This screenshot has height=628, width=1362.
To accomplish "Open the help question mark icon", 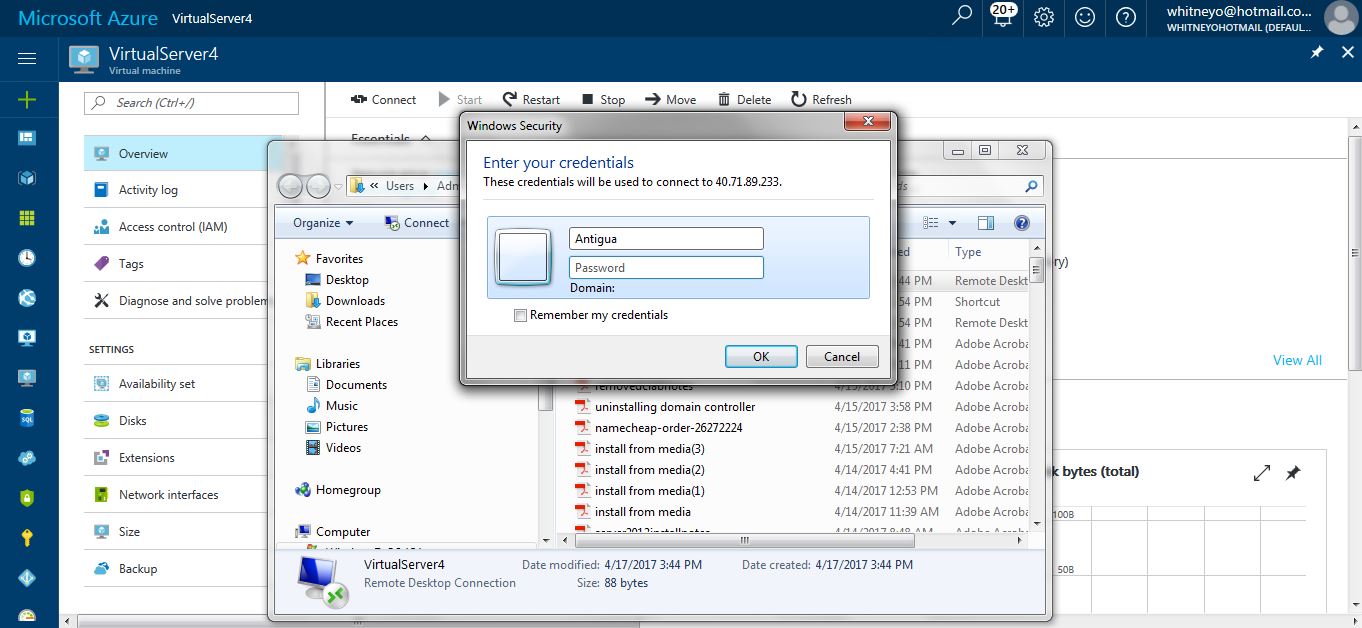I will click(1126, 17).
